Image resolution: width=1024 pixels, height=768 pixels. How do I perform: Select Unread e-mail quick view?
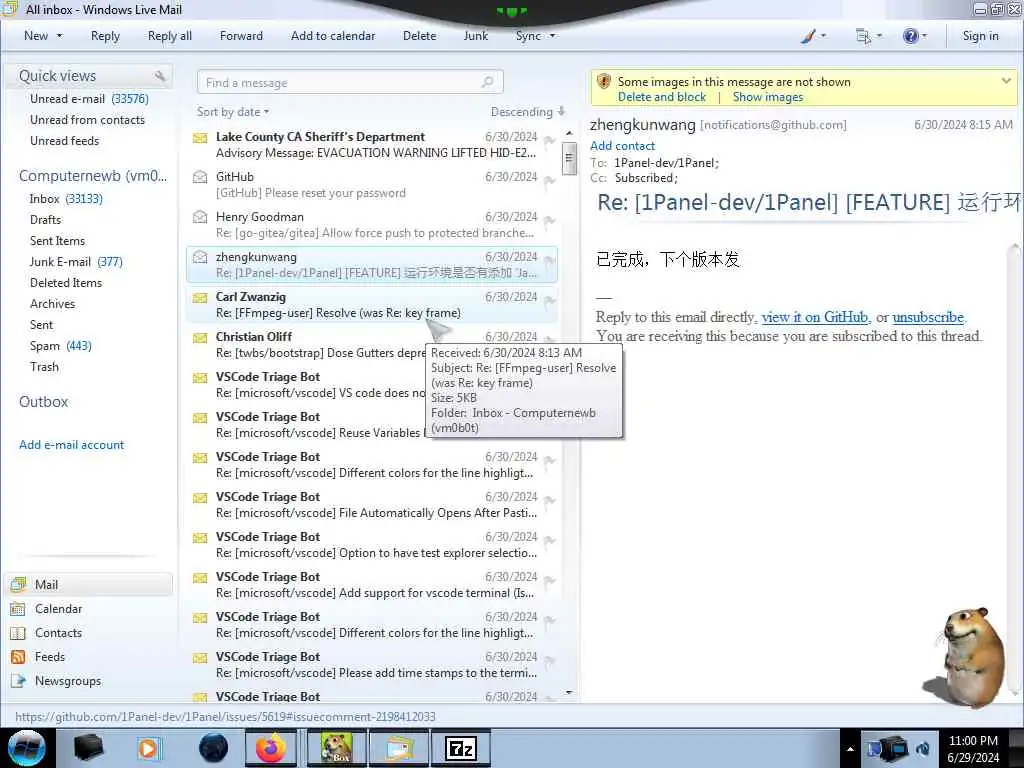(89, 99)
